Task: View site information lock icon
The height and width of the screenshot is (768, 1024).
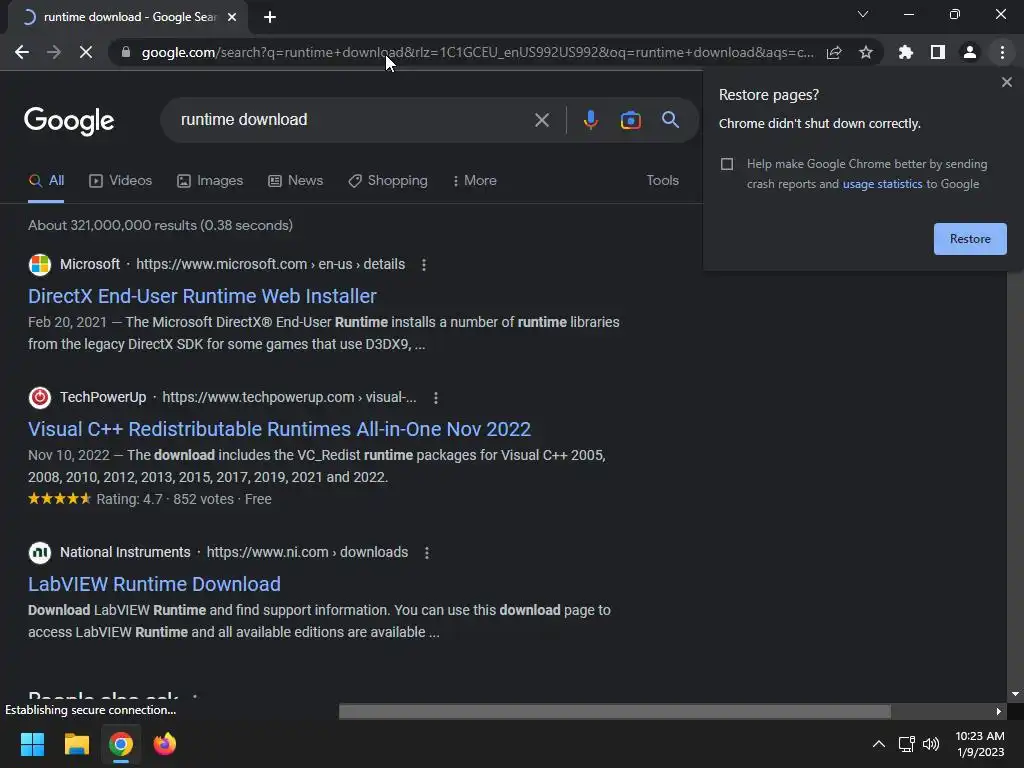Action: 126,52
